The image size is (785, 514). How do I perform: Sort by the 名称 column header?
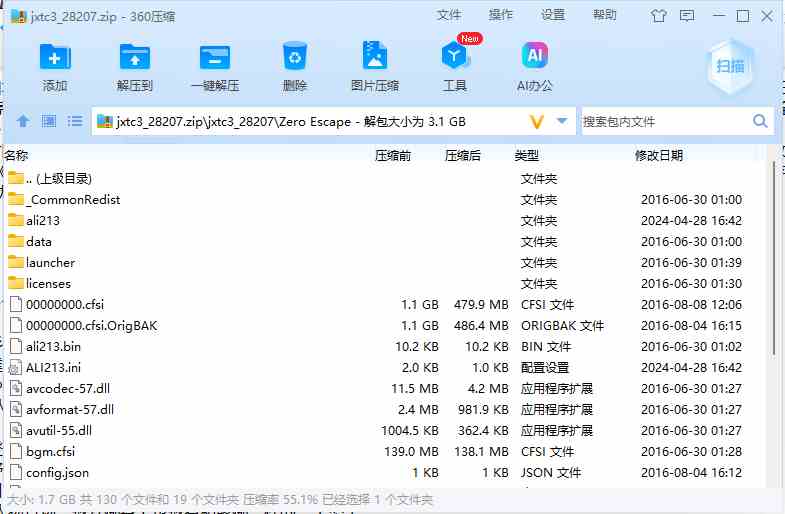(17, 156)
